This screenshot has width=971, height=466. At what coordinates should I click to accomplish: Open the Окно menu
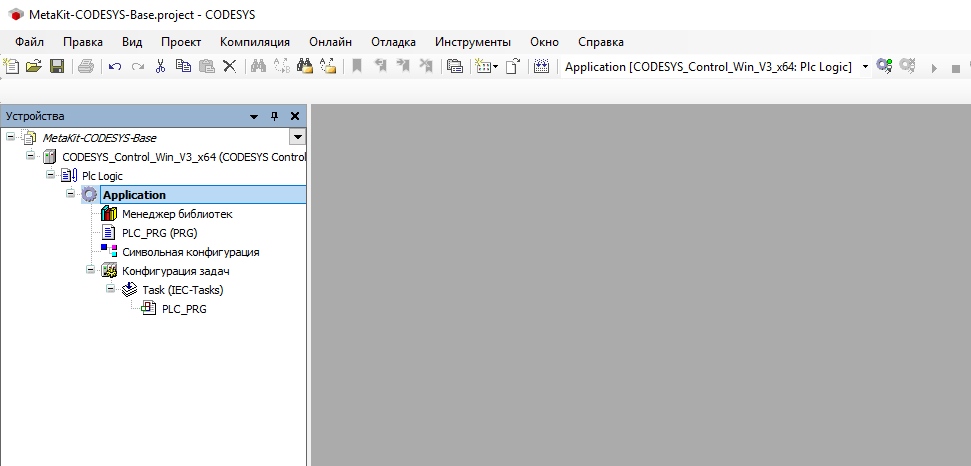(x=544, y=42)
